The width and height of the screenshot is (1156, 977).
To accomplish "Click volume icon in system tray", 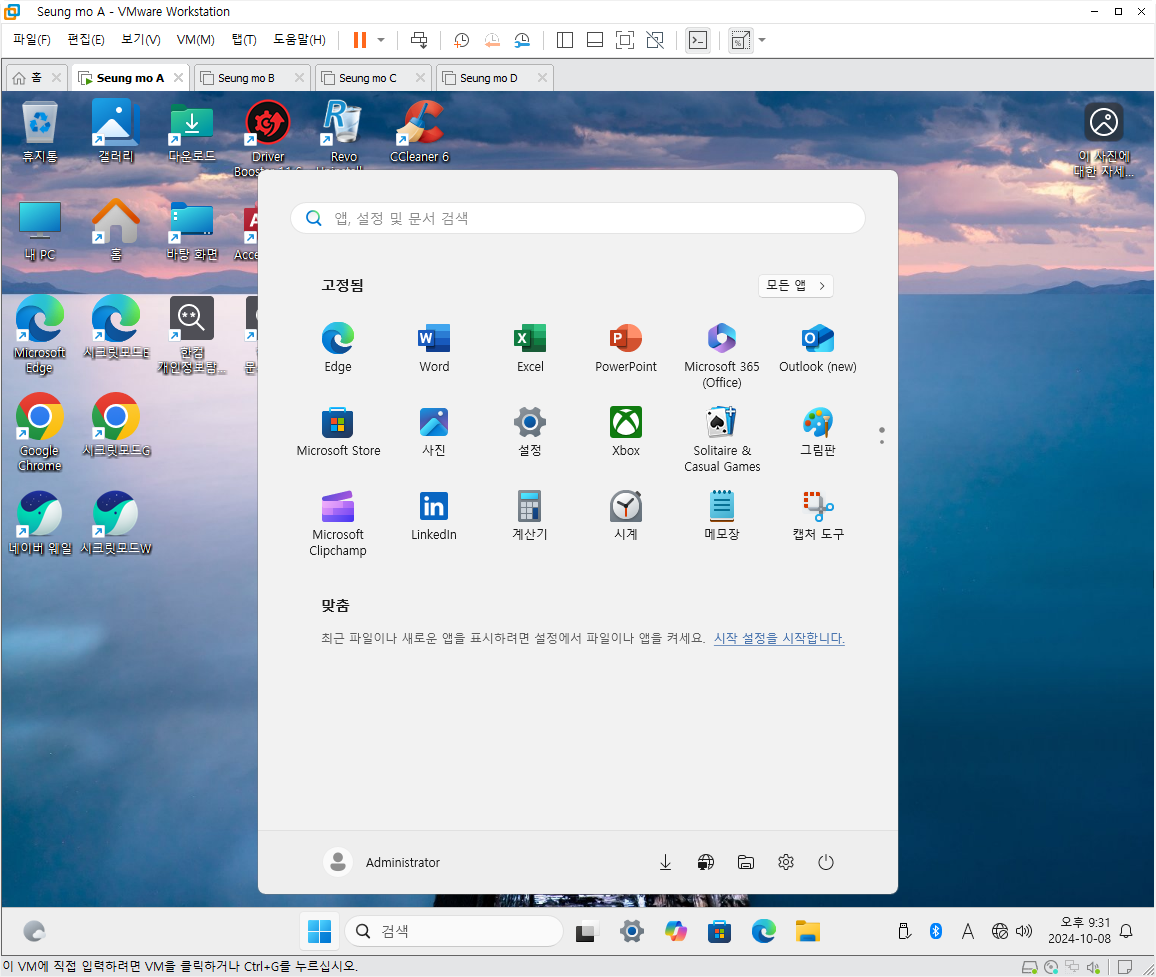I will point(1023,931).
